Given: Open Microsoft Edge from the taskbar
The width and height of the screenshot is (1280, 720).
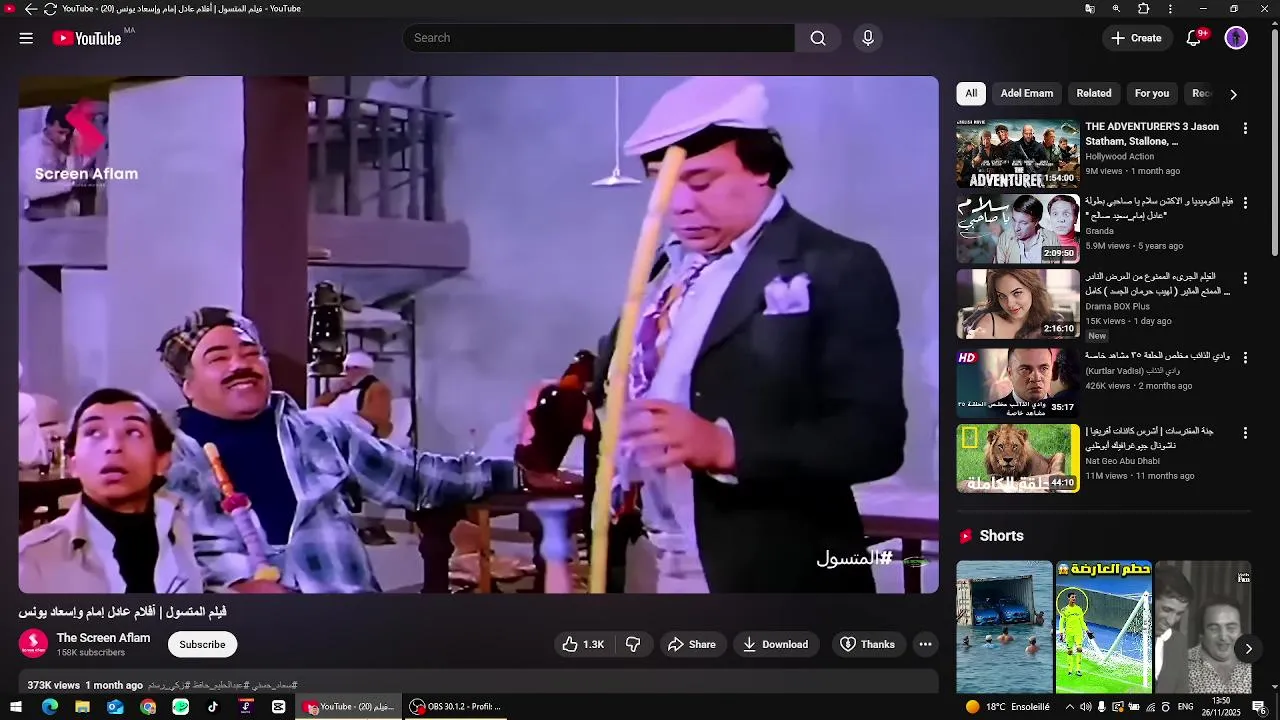Looking at the screenshot, I should [x=50, y=707].
